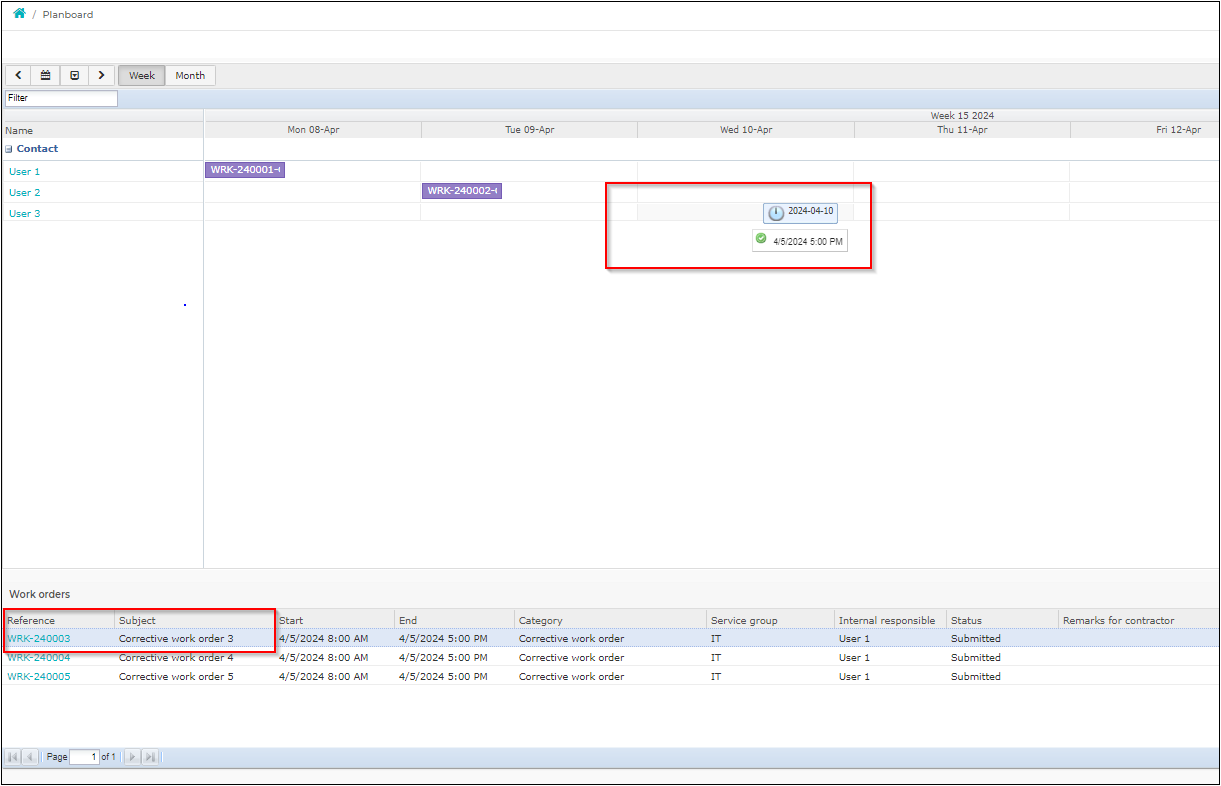The image size is (1221, 786).
Task: Focus the Filter input field
Action: tap(61, 98)
